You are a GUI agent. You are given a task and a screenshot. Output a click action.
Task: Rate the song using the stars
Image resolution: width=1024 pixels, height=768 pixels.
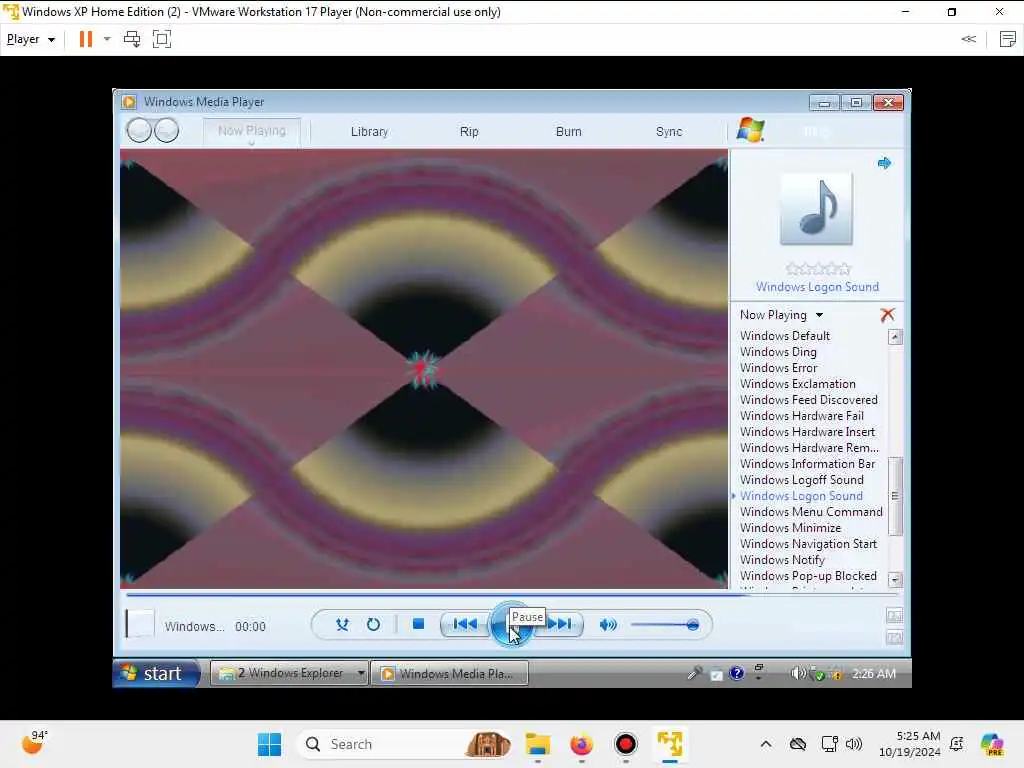tap(818, 268)
